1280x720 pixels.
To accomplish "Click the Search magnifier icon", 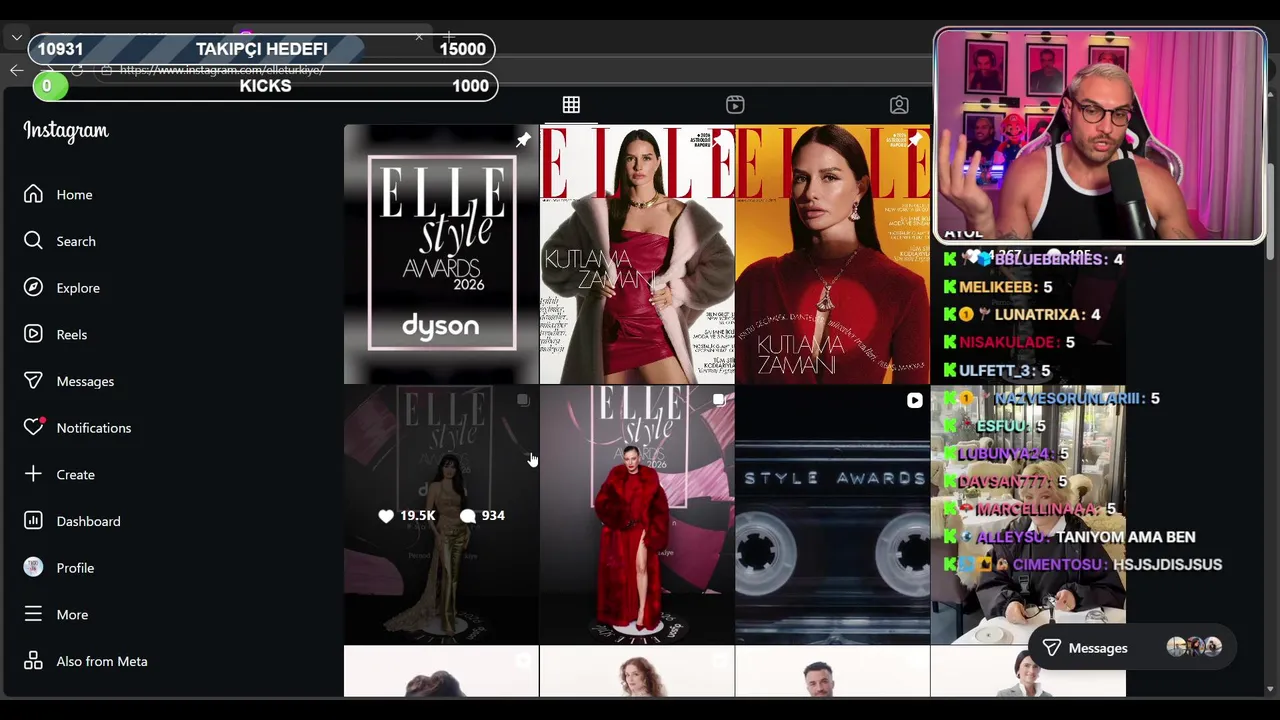I will click(33, 241).
